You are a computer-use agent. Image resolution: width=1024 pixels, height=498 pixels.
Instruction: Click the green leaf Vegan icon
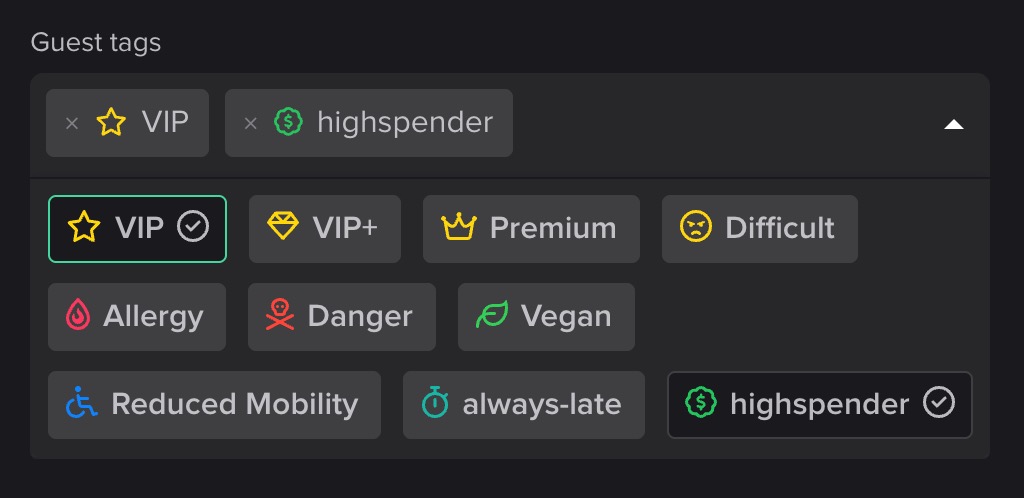click(x=491, y=316)
